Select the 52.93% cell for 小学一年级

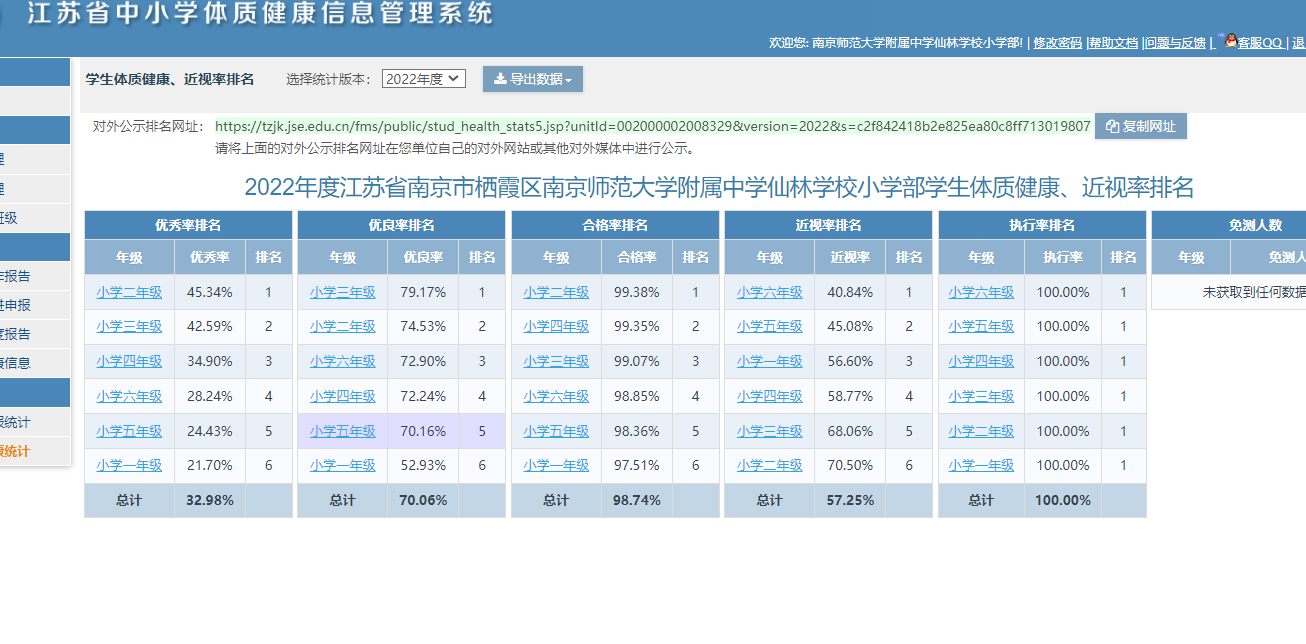point(423,465)
